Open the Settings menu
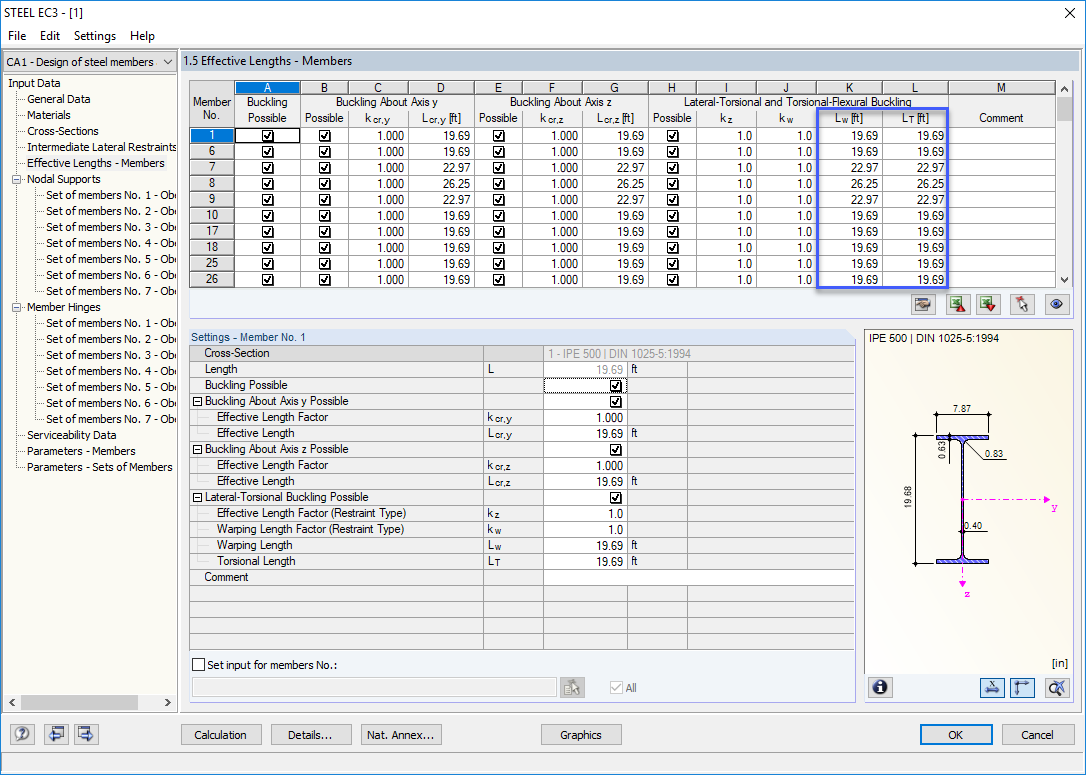Screen dimensions: 1086x775 coord(94,35)
